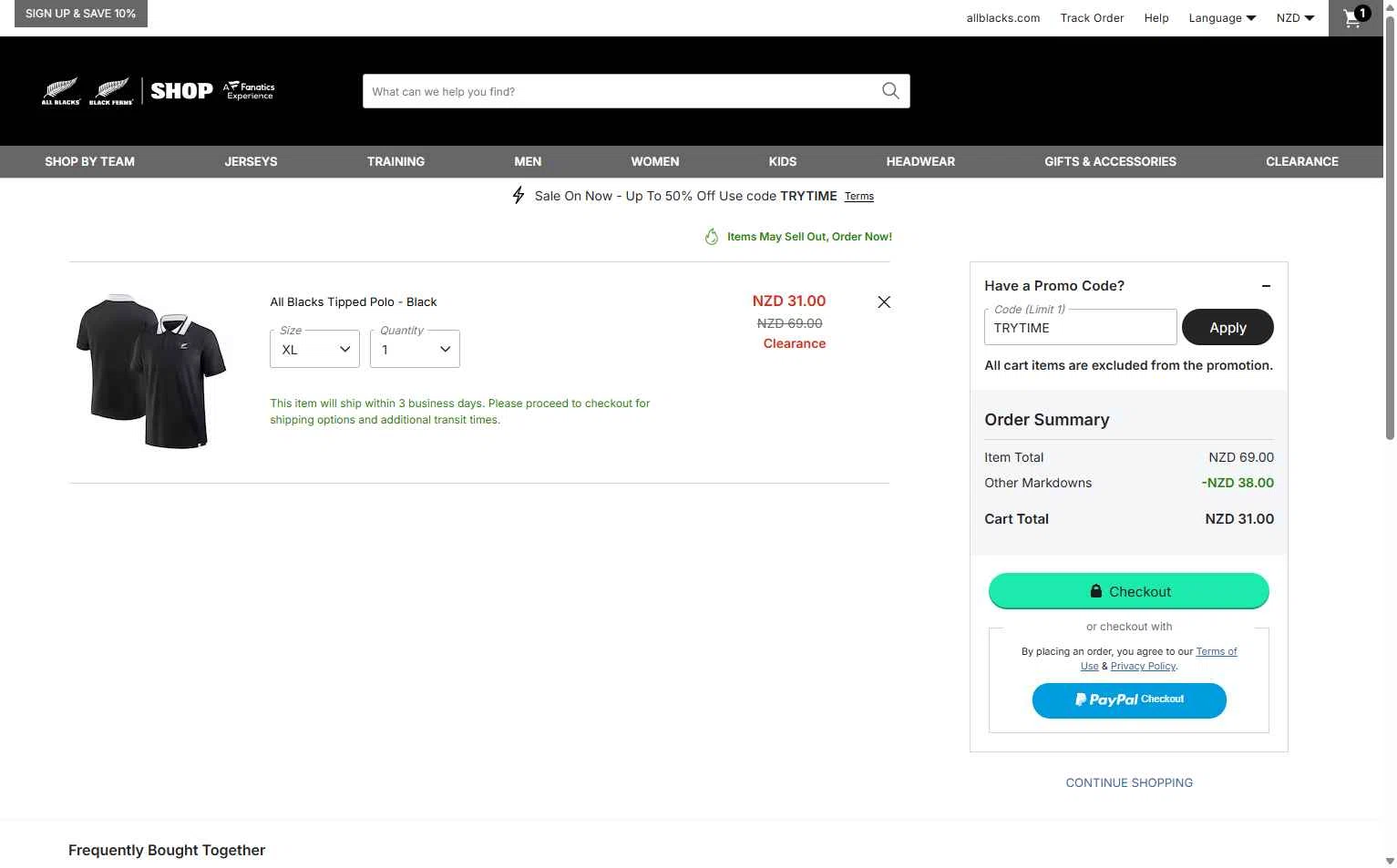Open the Size XL dropdown
Screen dimensions: 1397x868
(x=314, y=349)
